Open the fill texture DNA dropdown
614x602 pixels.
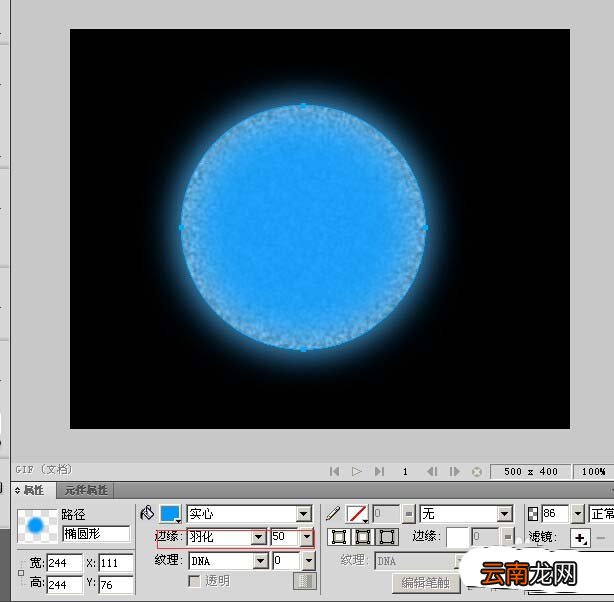coord(261,561)
